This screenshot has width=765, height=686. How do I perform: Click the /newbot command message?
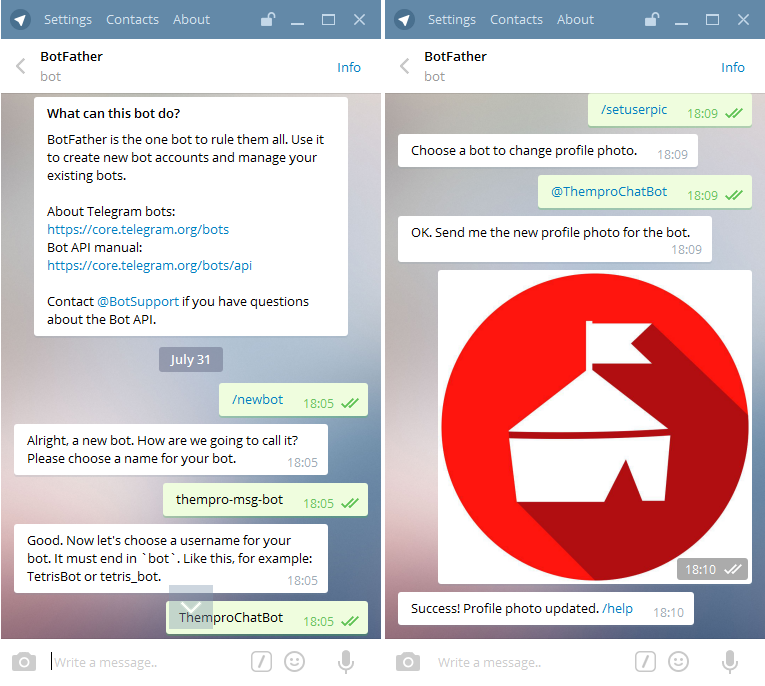[293, 400]
